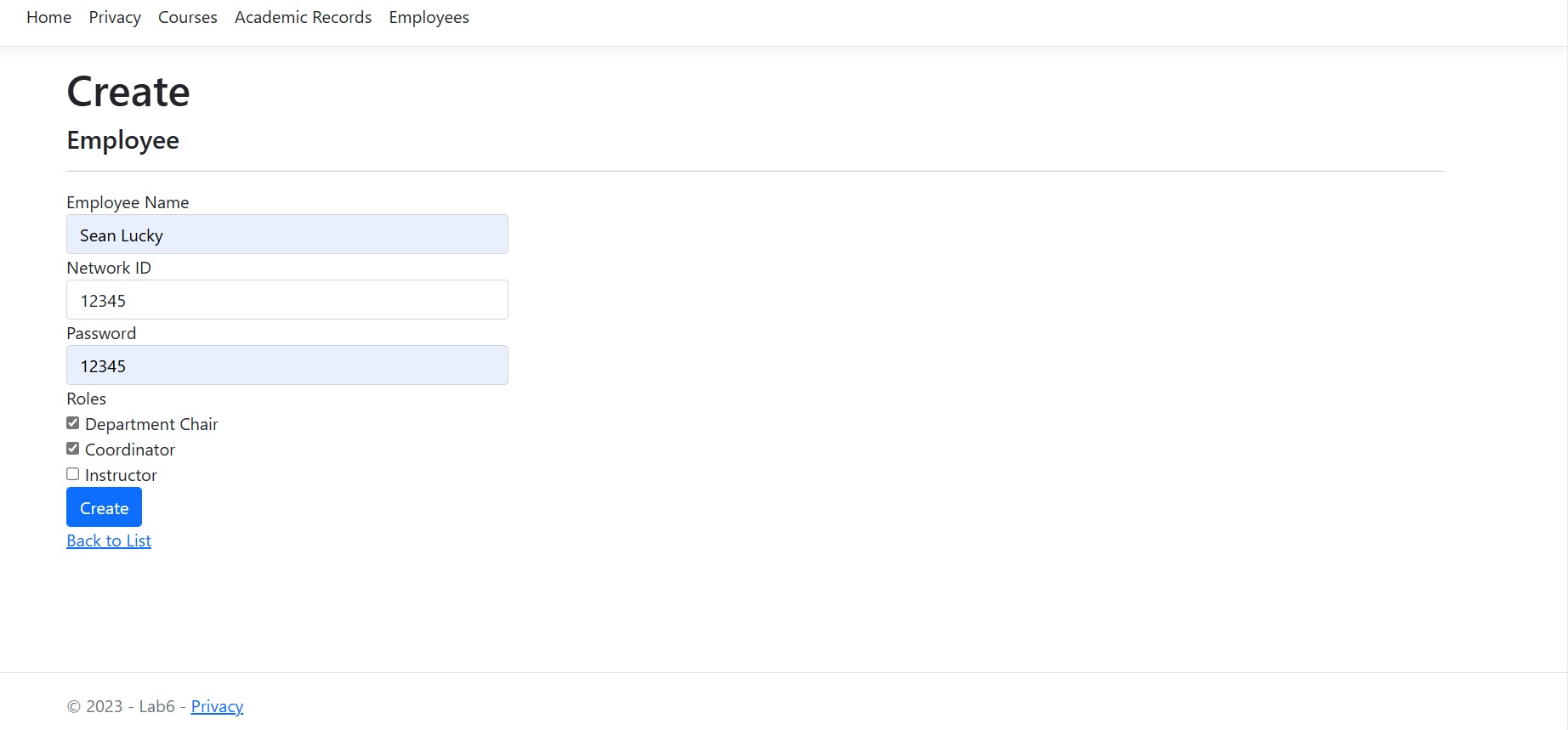
Task: Focus the Employee Name field containing Sean Lucky
Action: (x=287, y=235)
